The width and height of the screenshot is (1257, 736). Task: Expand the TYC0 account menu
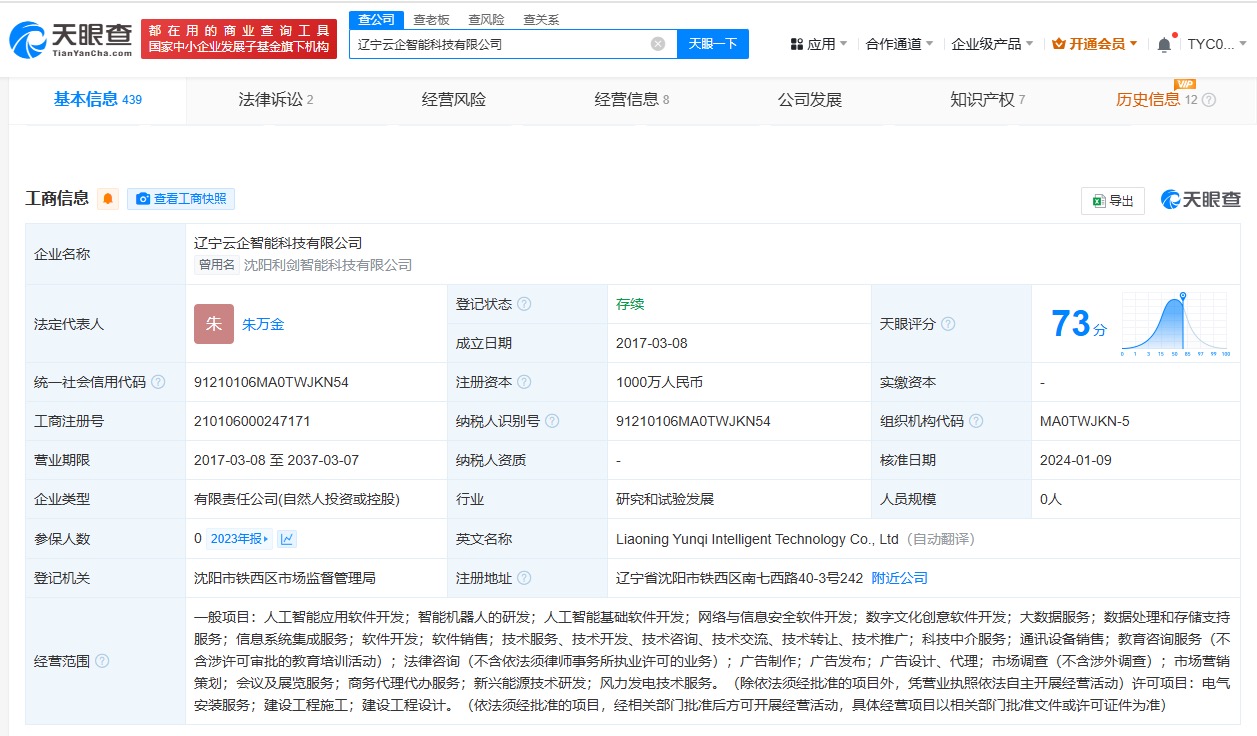pyautogui.click(x=1217, y=44)
